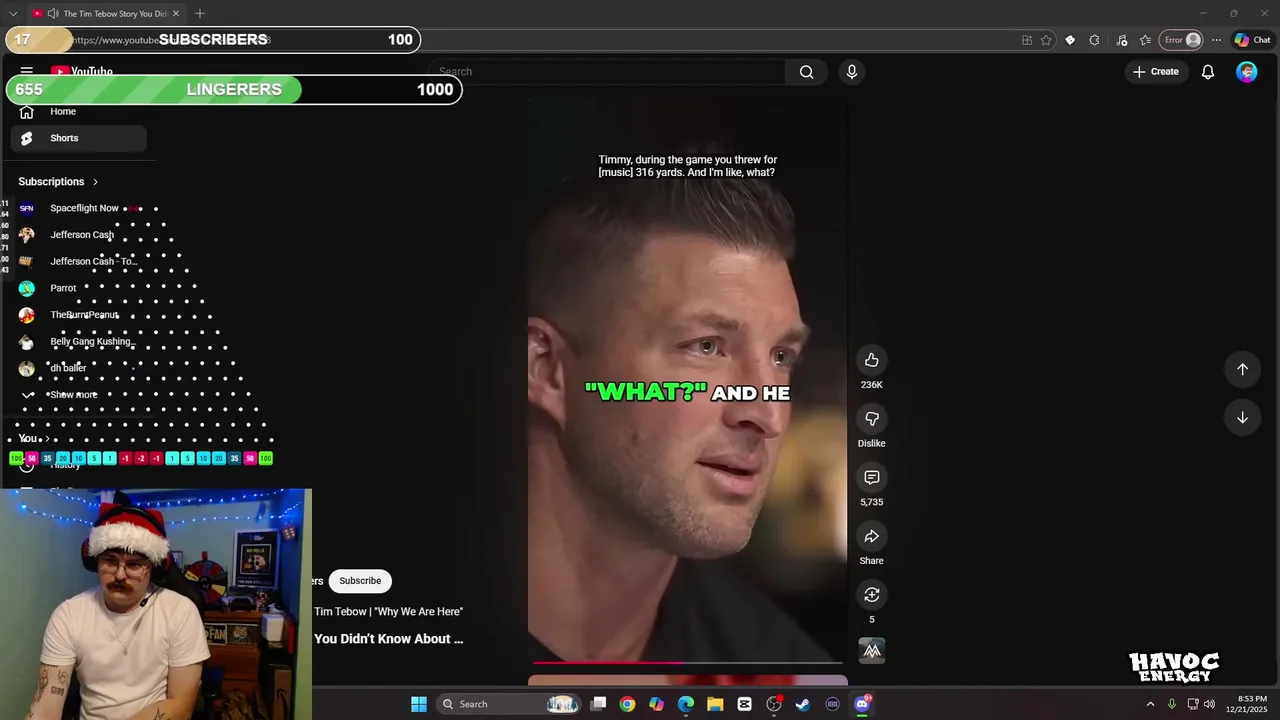Image resolution: width=1280 pixels, height=720 pixels.
Task: Open the Remix icon showing 5
Action: [871, 595]
